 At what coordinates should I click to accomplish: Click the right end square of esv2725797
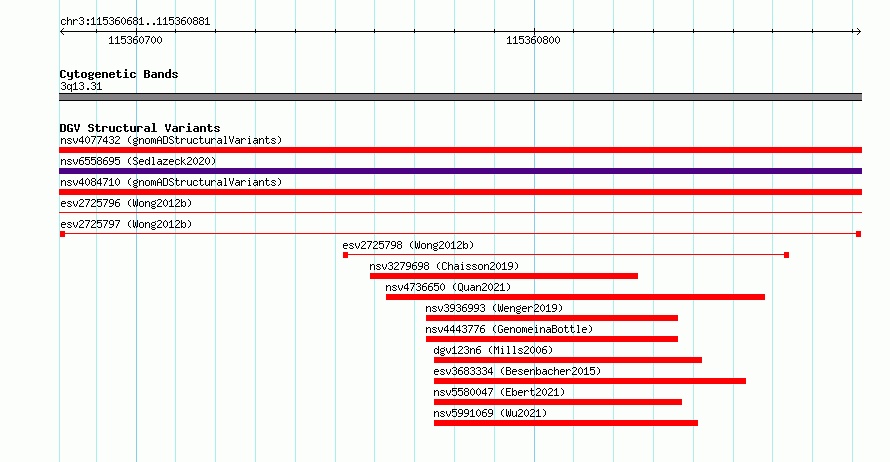coord(859,234)
